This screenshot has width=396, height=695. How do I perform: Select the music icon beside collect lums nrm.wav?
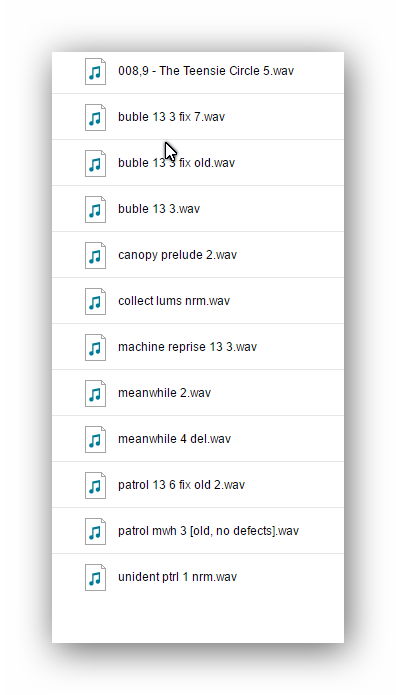click(x=95, y=301)
